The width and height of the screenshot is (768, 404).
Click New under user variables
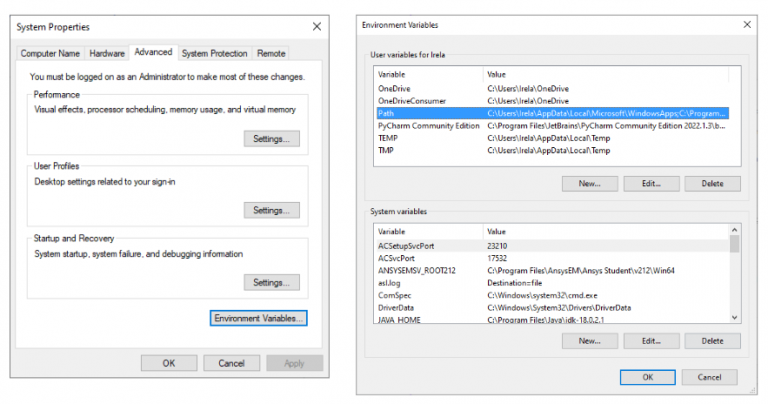[x=589, y=184]
